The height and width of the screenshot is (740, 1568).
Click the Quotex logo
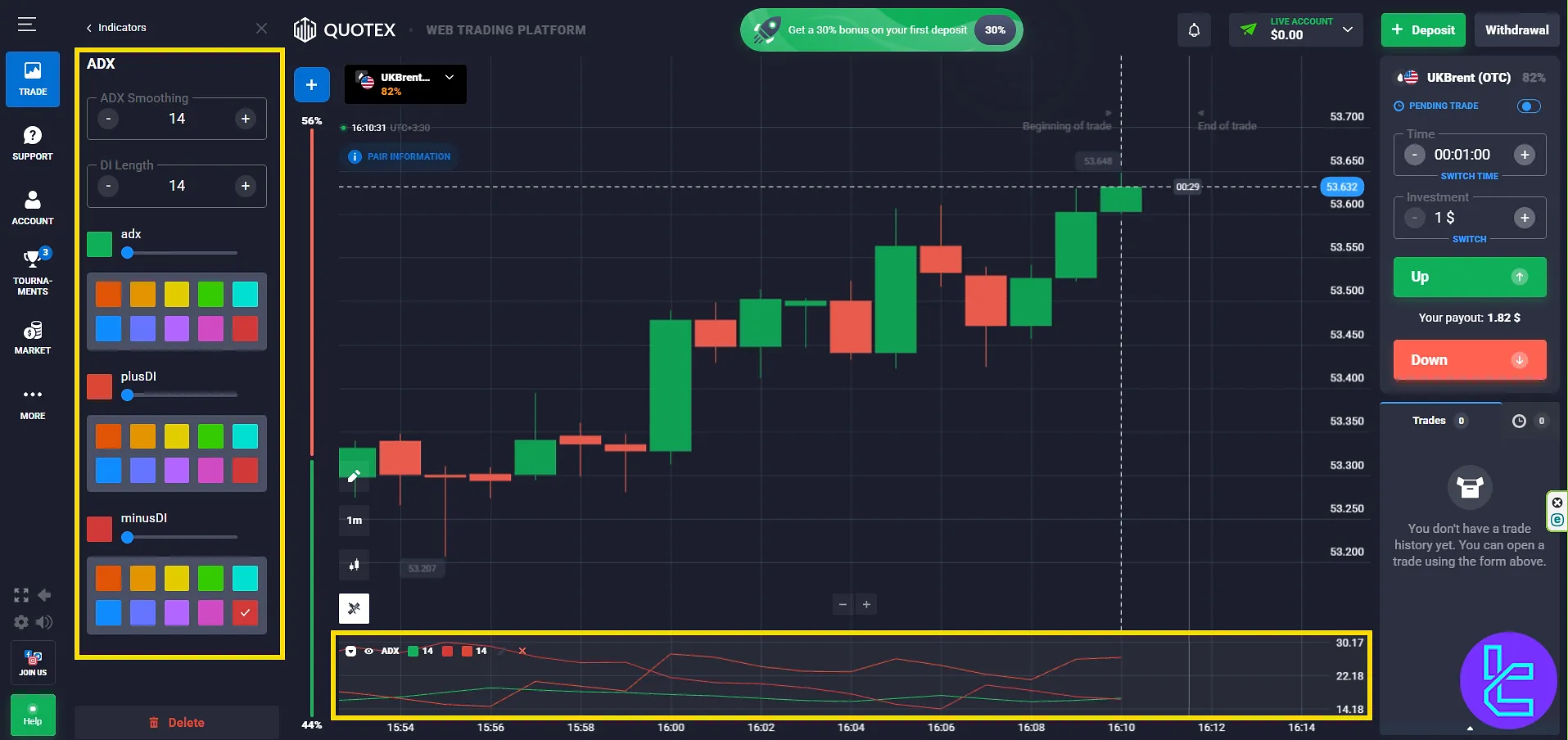click(345, 30)
